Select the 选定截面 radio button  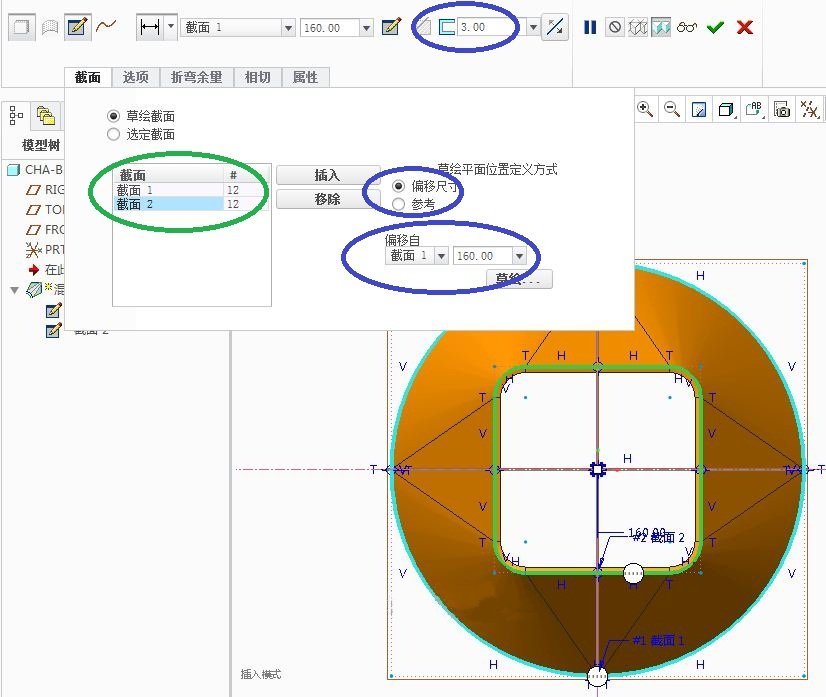[113, 134]
